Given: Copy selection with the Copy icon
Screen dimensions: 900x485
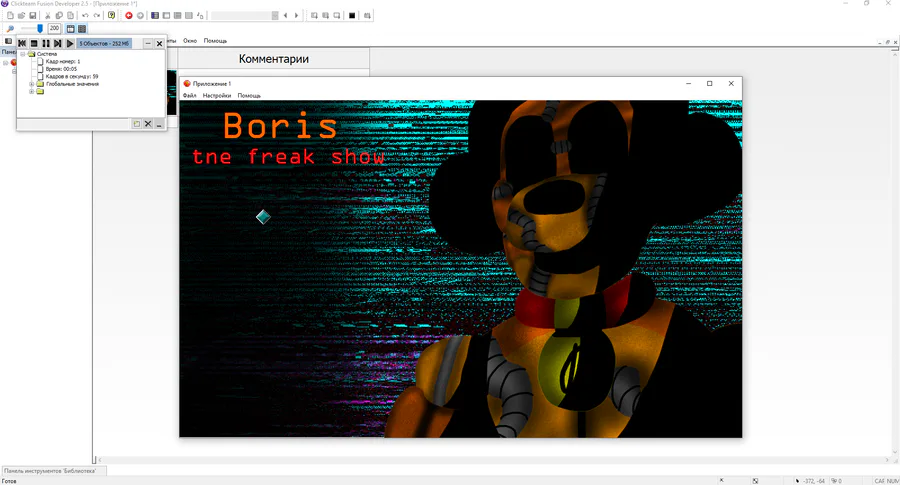Looking at the screenshot, I should click(59, 15).
